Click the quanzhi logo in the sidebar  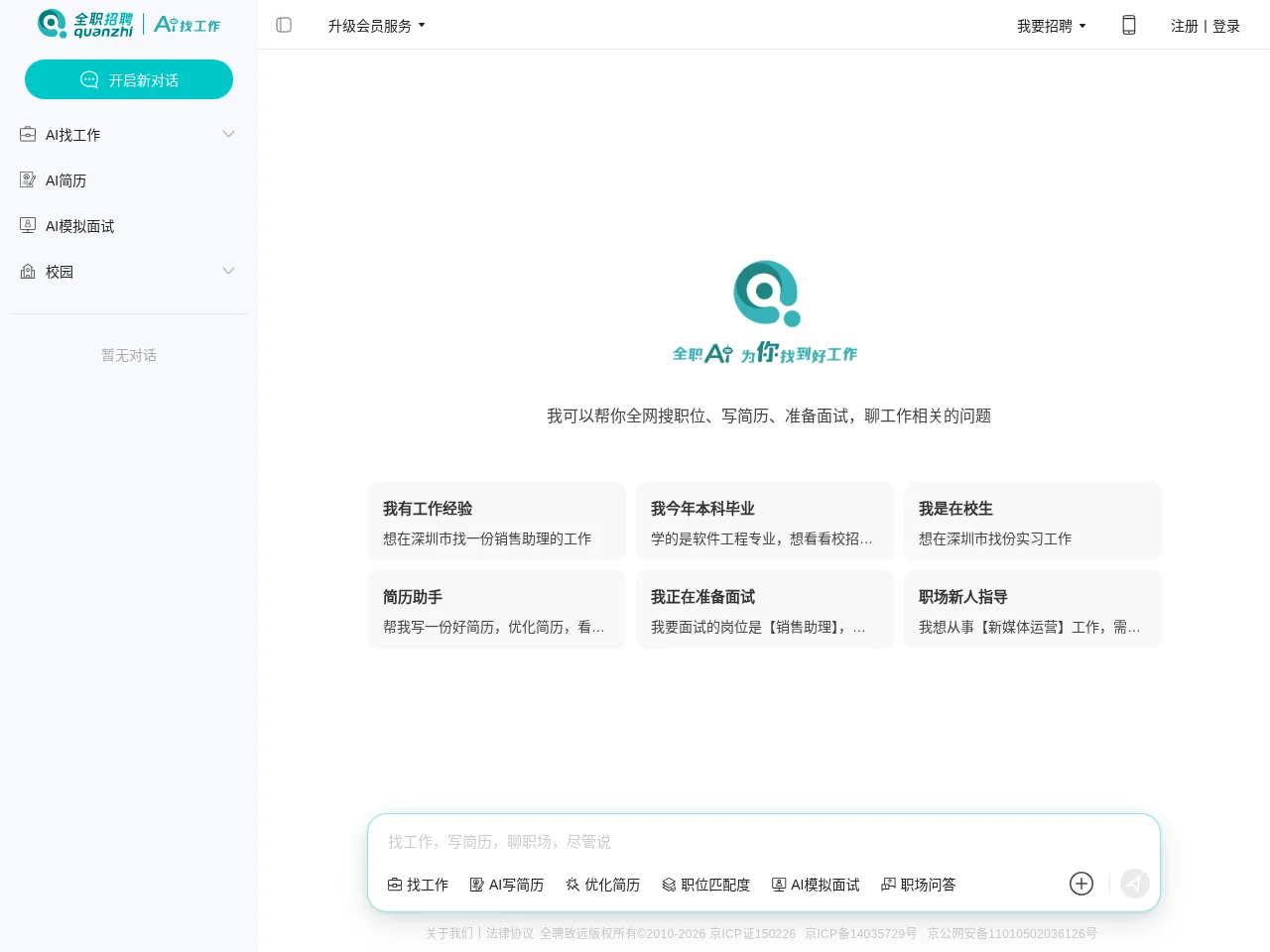(x=85, y=25)
